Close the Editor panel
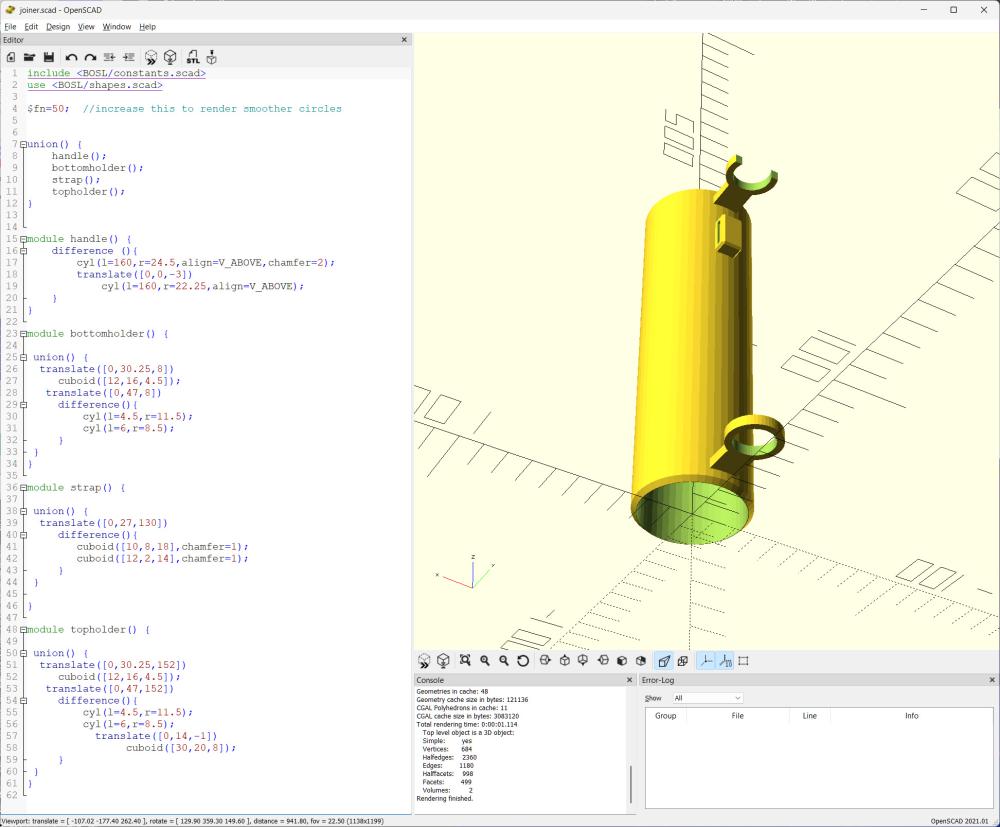This screenshot has height=827, width=1000. 404,40
